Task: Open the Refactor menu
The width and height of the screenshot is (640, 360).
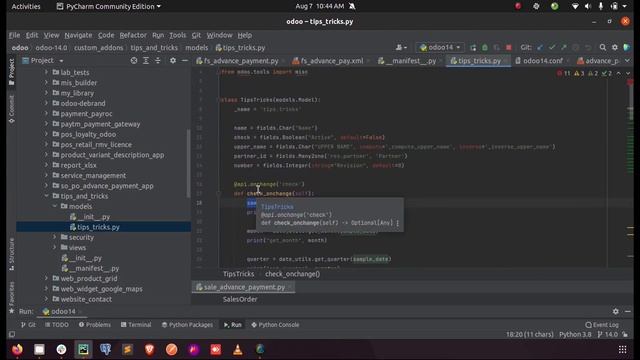Action: tap(133, 35)
